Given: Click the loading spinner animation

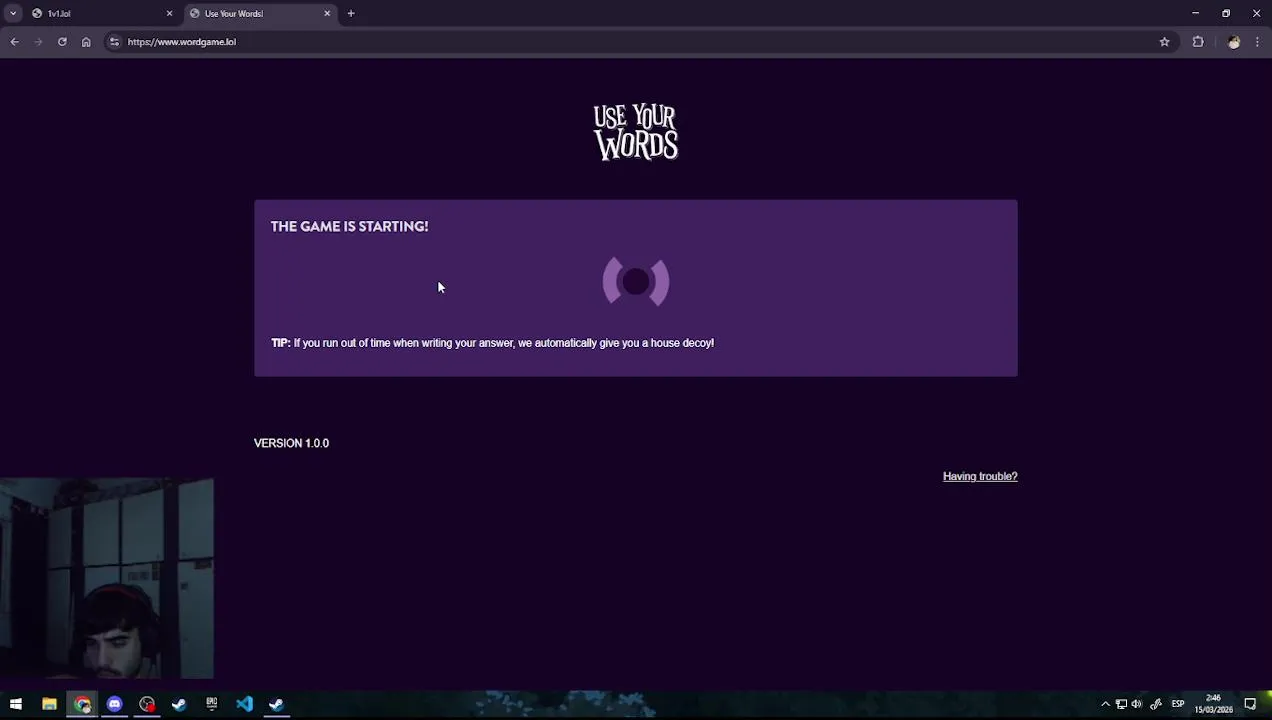Looking at the screenshot, I should pyautogui.click(x=636, y=282).
